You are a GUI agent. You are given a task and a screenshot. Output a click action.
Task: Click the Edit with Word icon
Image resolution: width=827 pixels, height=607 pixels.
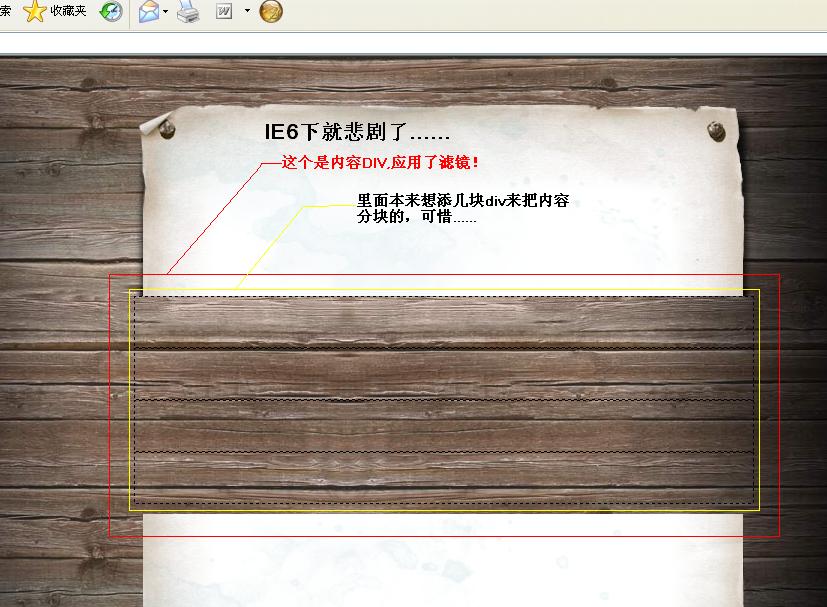[224, 11]
